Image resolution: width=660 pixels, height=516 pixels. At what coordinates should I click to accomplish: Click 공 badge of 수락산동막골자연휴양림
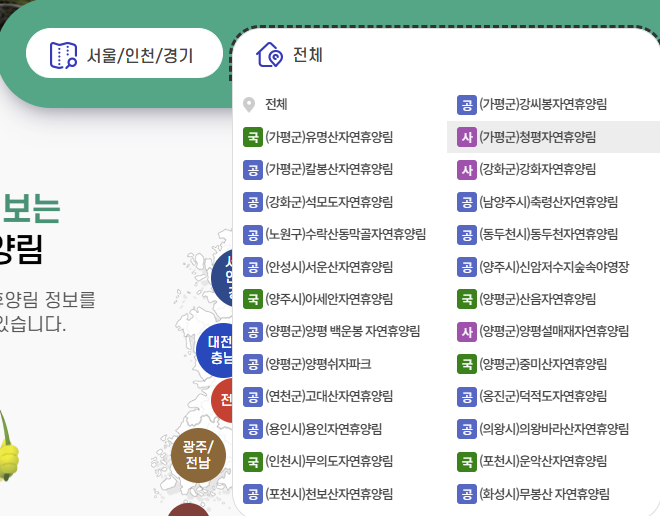pyautogui.click(x=253, y=234)
